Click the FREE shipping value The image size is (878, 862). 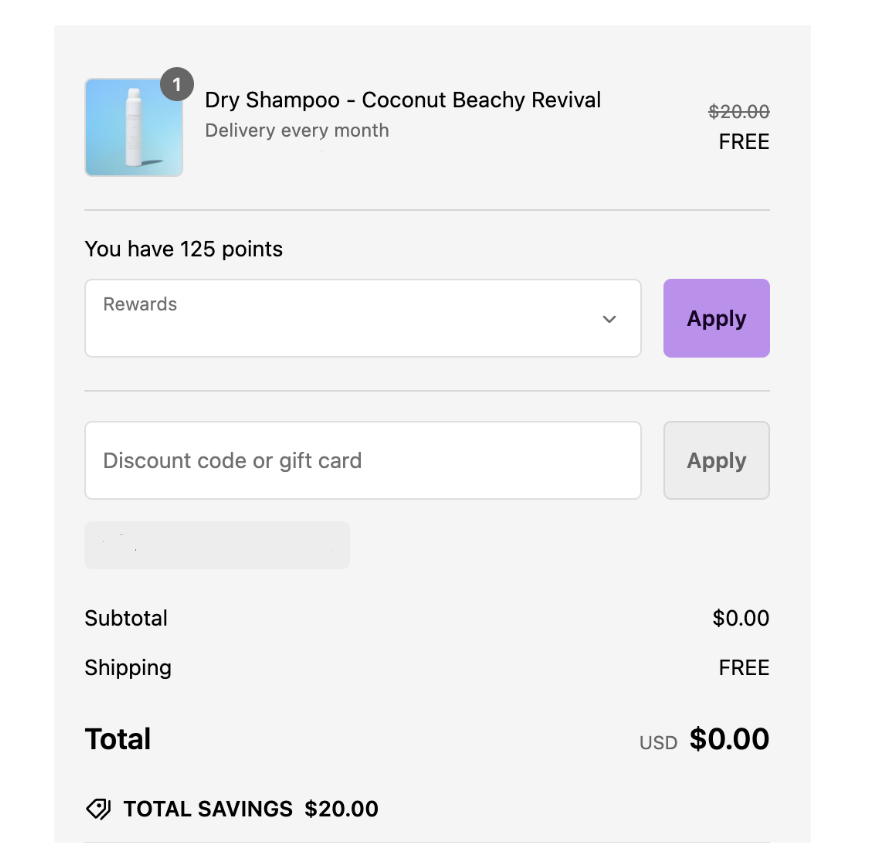tap(743, 668)
